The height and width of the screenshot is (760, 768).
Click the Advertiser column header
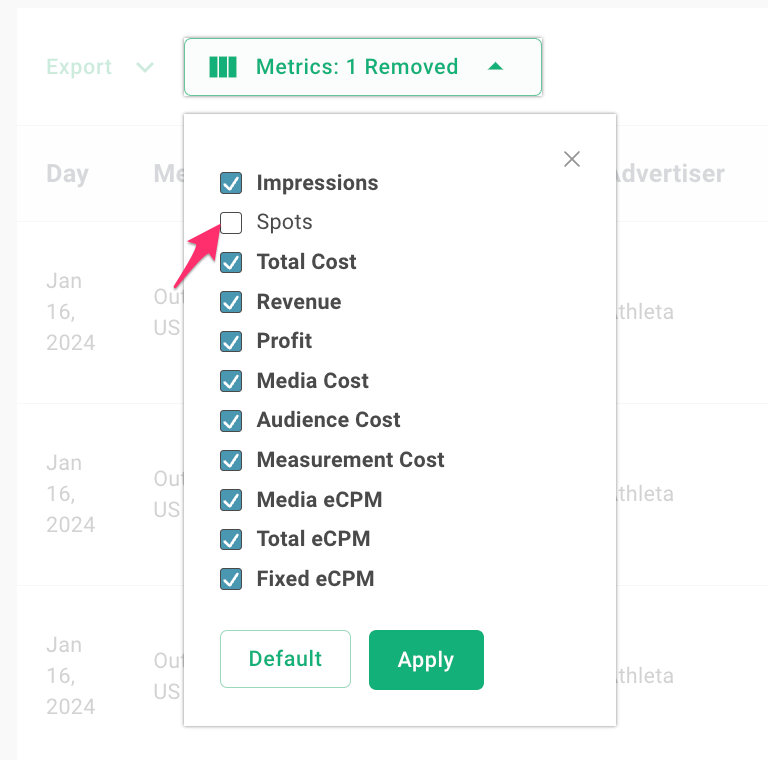pos(667,174)
